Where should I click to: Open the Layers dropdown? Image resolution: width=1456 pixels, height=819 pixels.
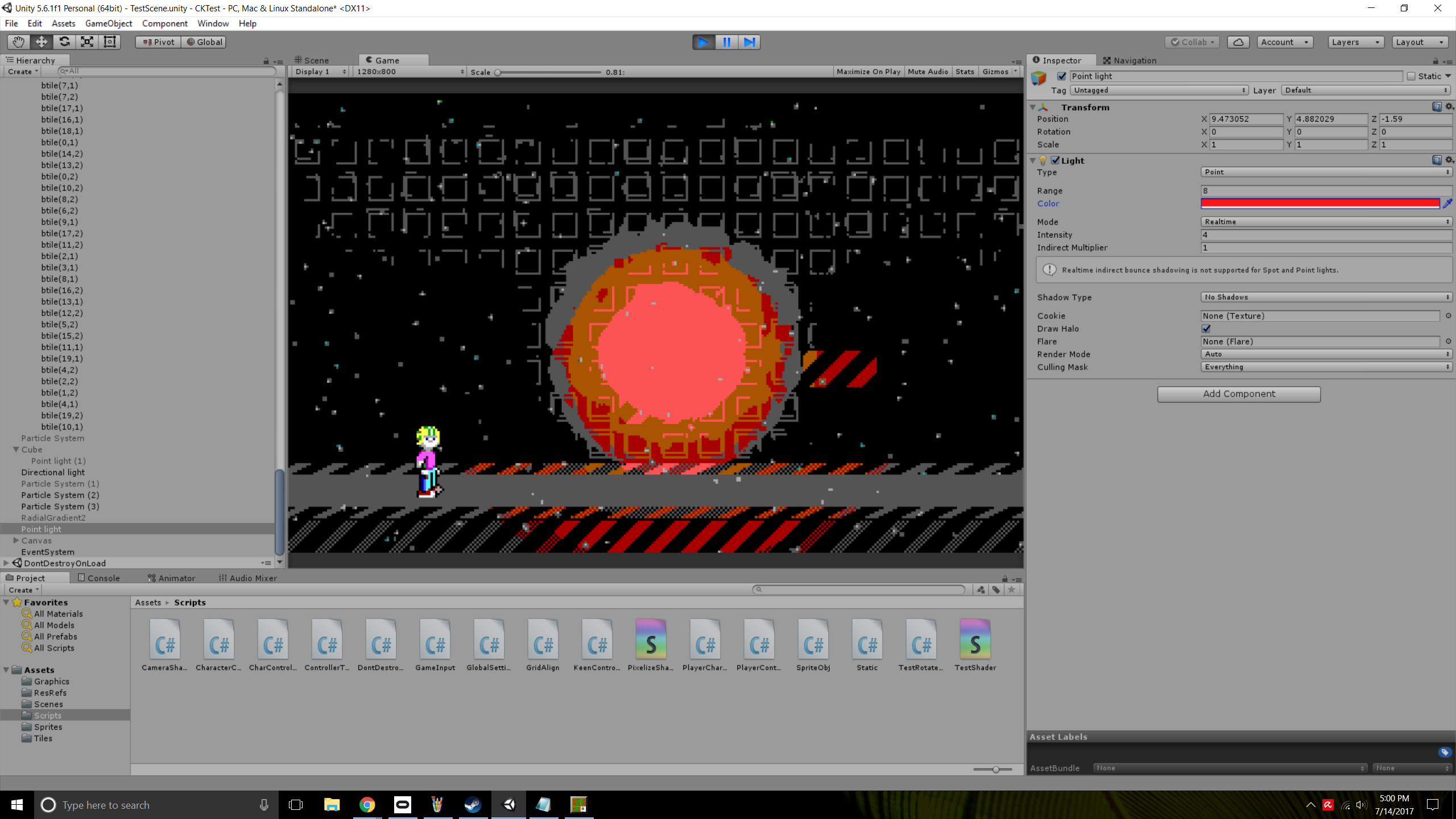point(1356,42)
